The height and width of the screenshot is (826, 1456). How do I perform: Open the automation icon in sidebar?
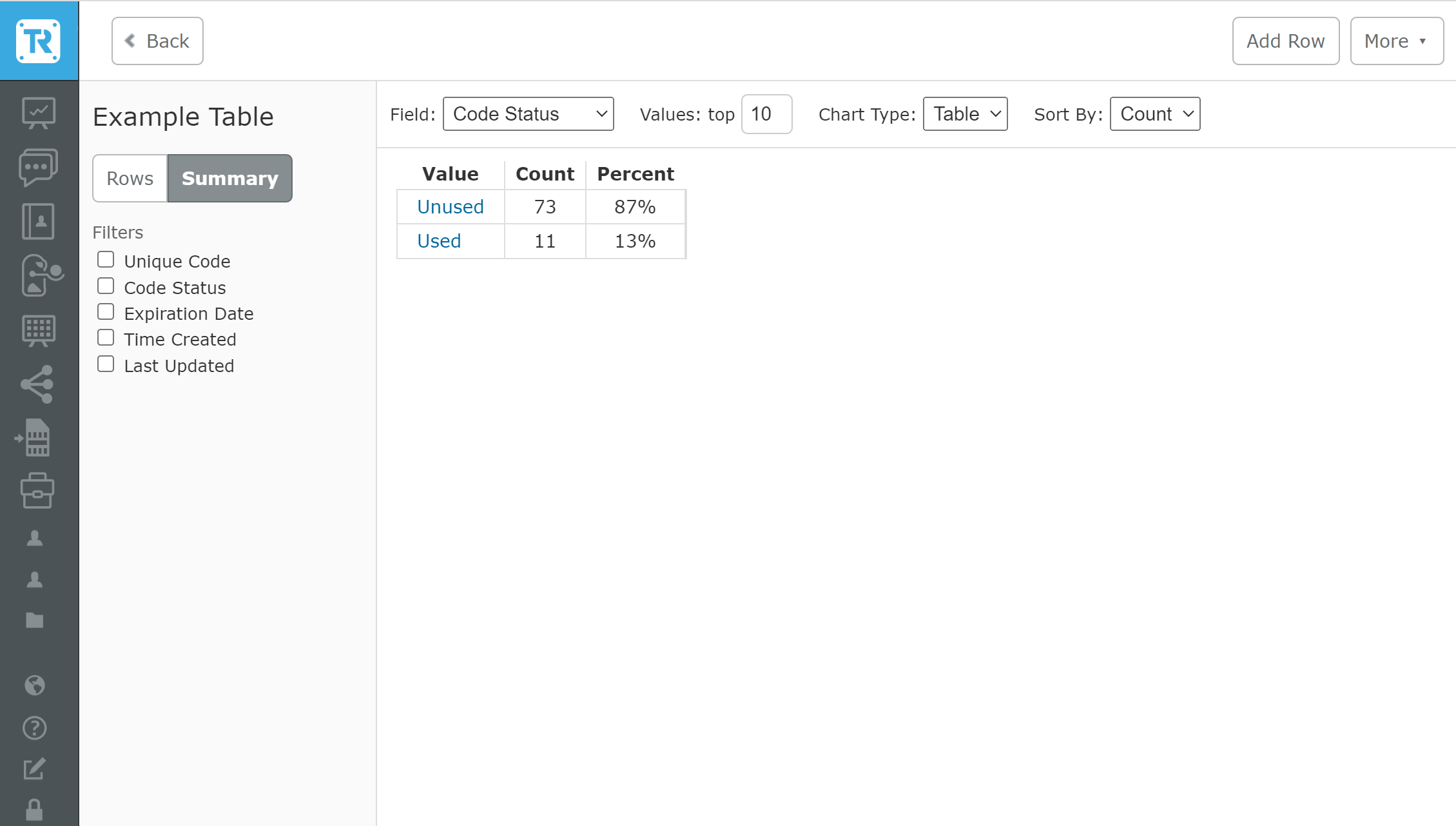coord(41,275)
